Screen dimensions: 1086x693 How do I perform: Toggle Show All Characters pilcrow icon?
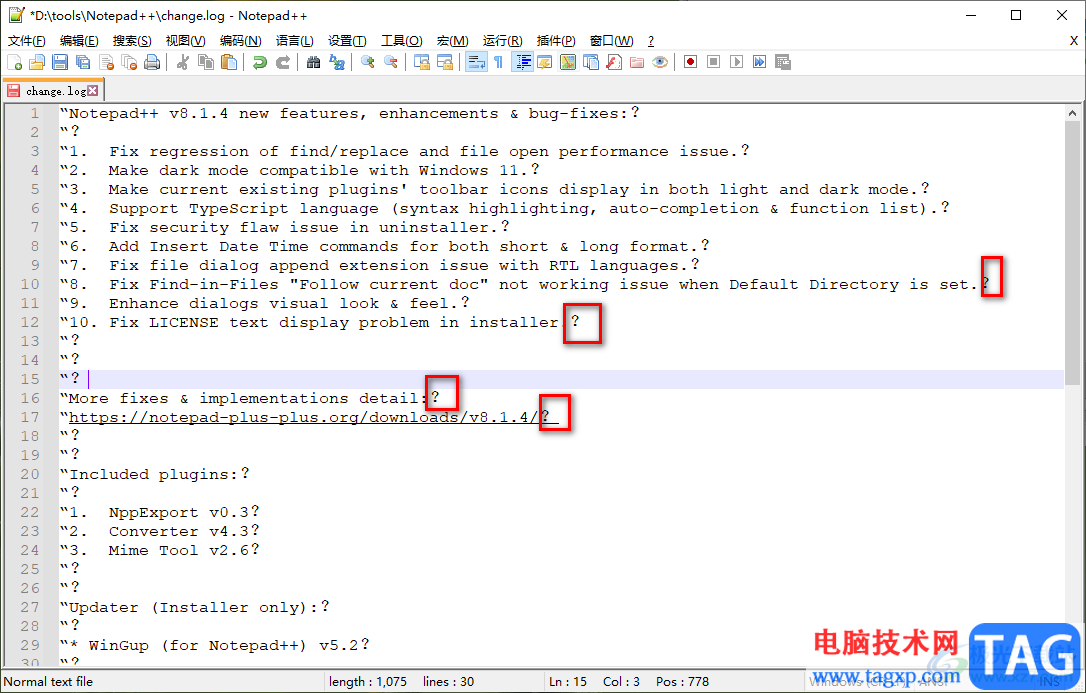[499, 62]
